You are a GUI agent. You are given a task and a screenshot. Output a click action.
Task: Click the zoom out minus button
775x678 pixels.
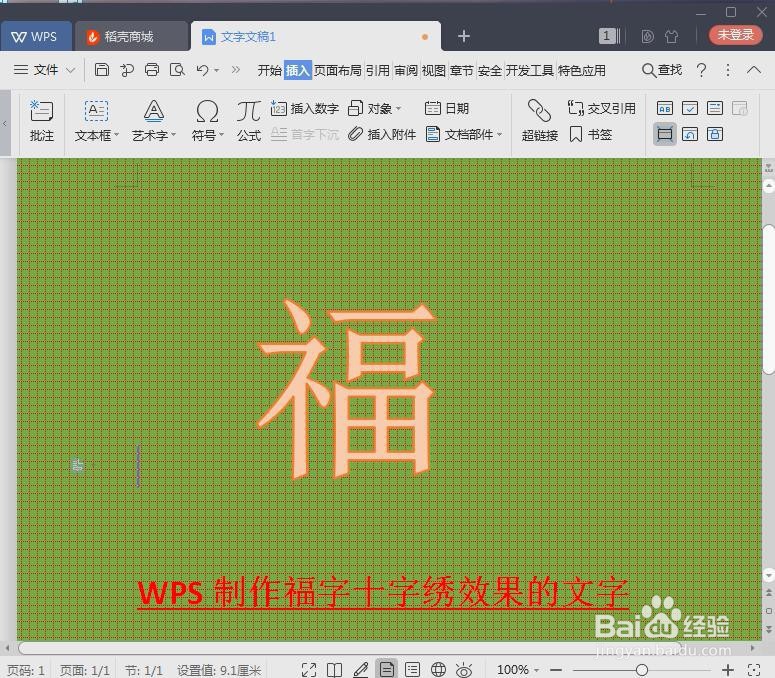(x=556, y=670)
